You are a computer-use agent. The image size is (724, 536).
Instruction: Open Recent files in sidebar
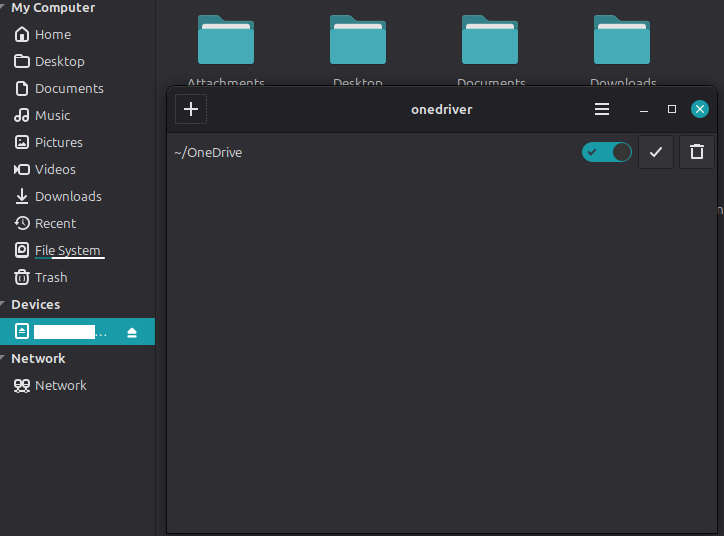click(55, 223)
